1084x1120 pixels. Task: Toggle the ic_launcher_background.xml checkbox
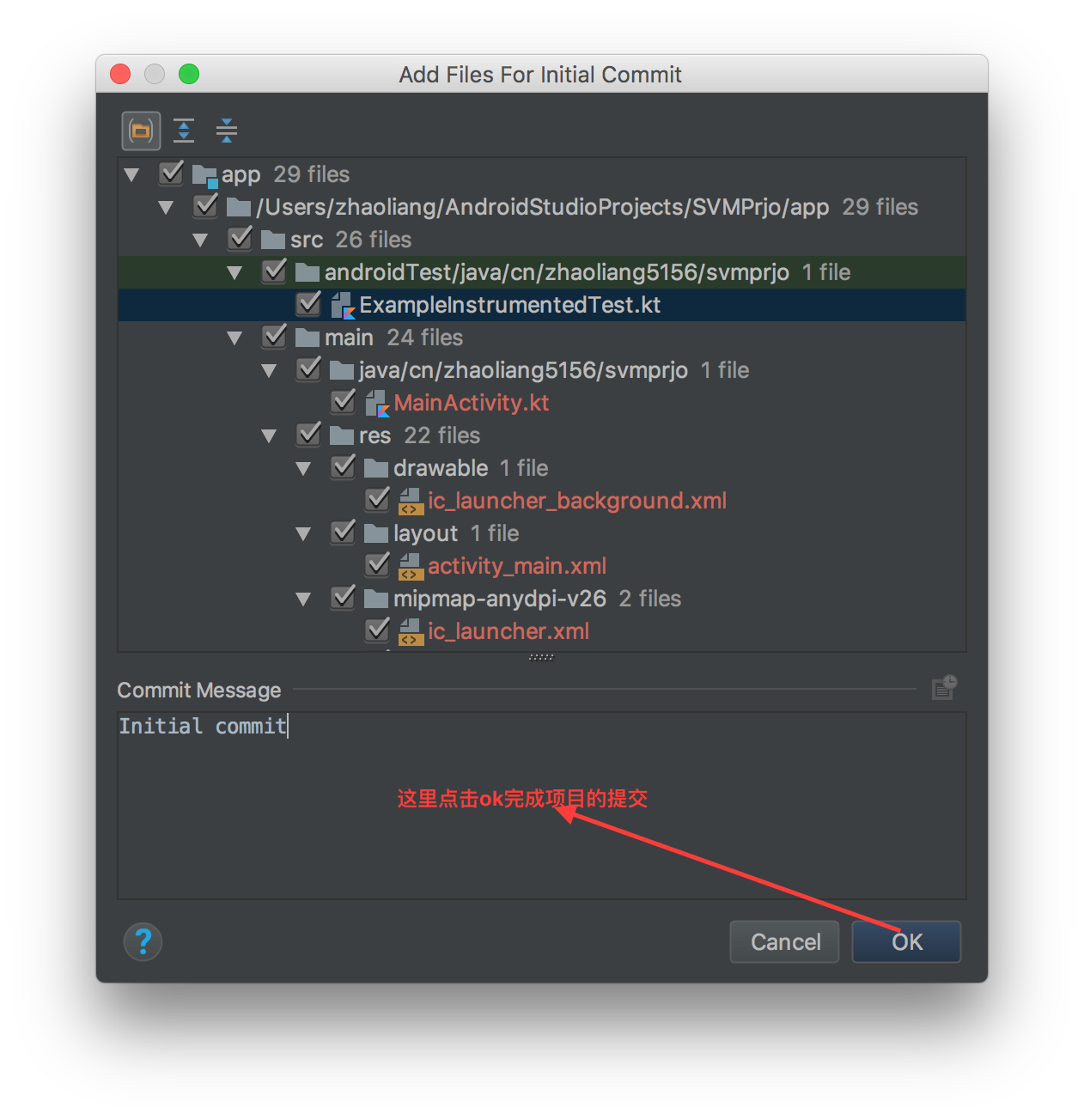377,500
